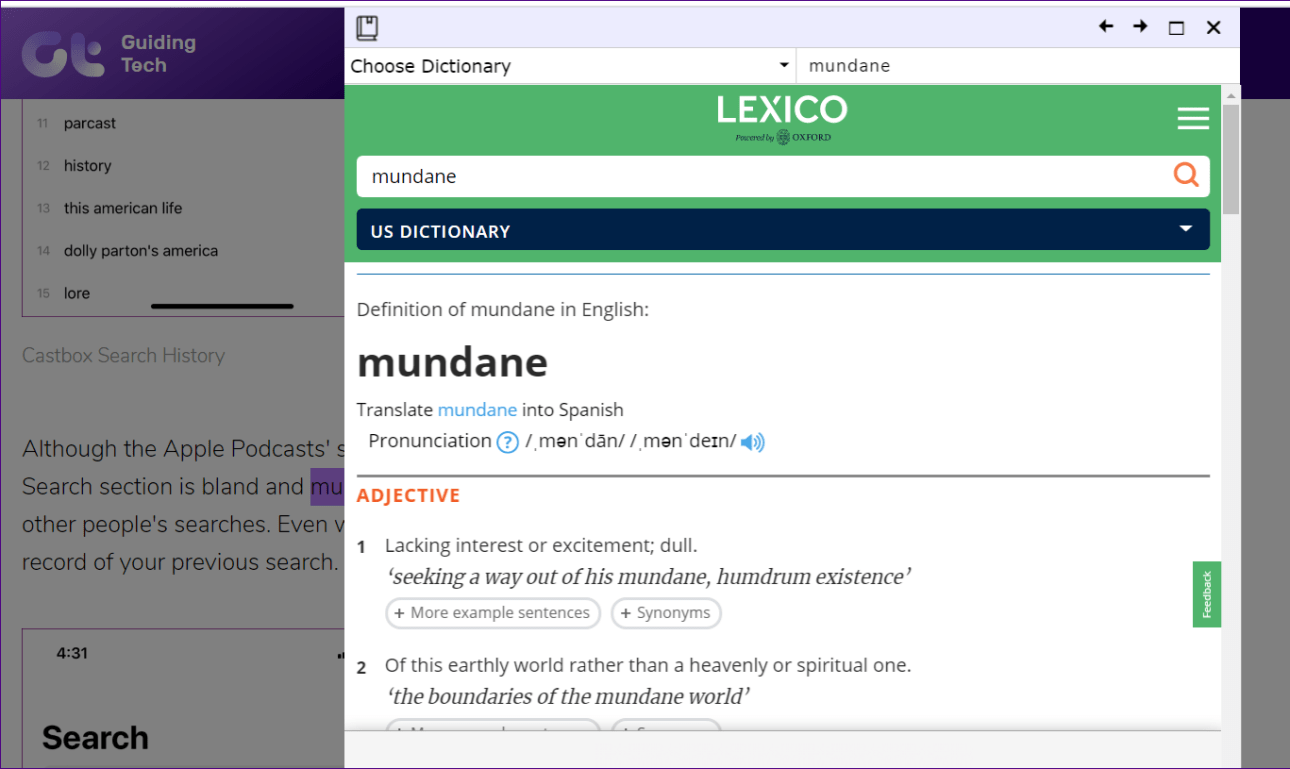The image size is (1290, 769).
Task: Click the Lexico logo in the header
Action: pos(782,117)
